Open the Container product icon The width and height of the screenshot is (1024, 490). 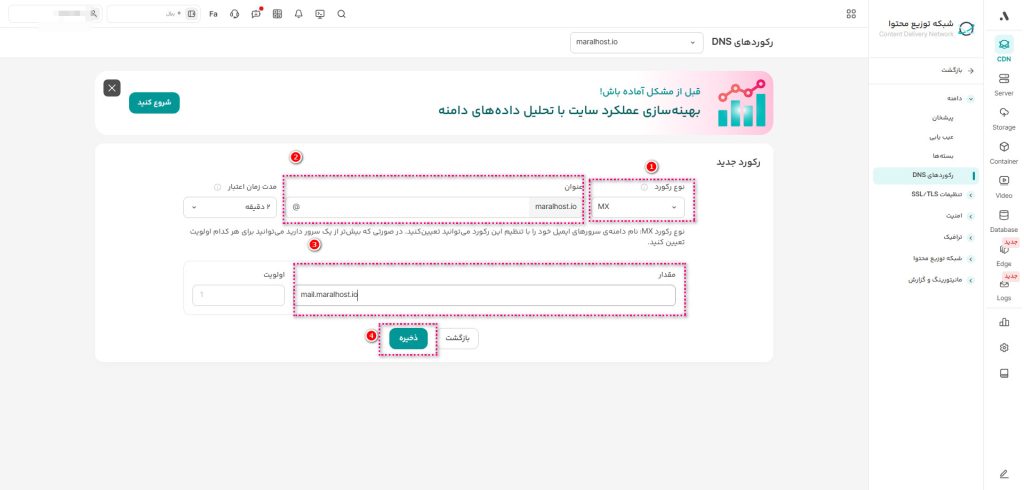[1004, 152]
